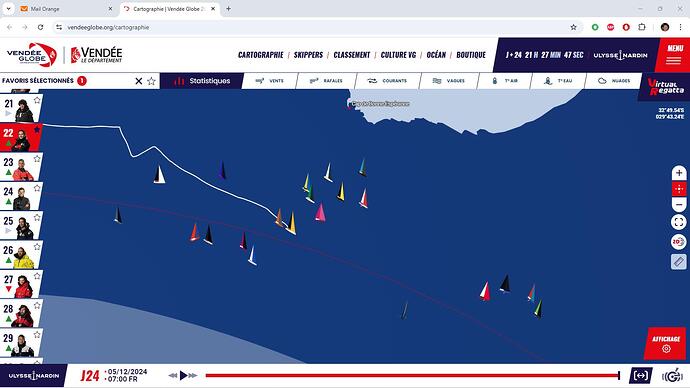Favorite skipper 24 with its star
The image size is (690, 388).
point(37,188)
